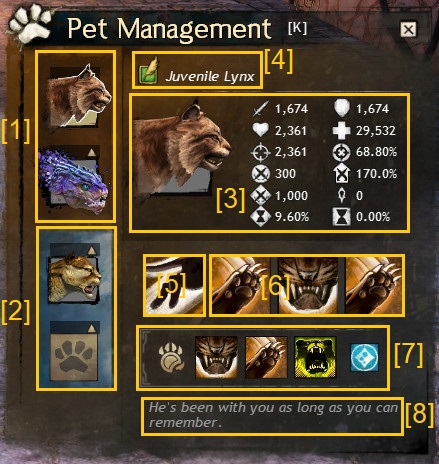The height and width of the screenshot is (464, 439).
Task: Click the small claw skill in bottom bar
Action: 266,357
